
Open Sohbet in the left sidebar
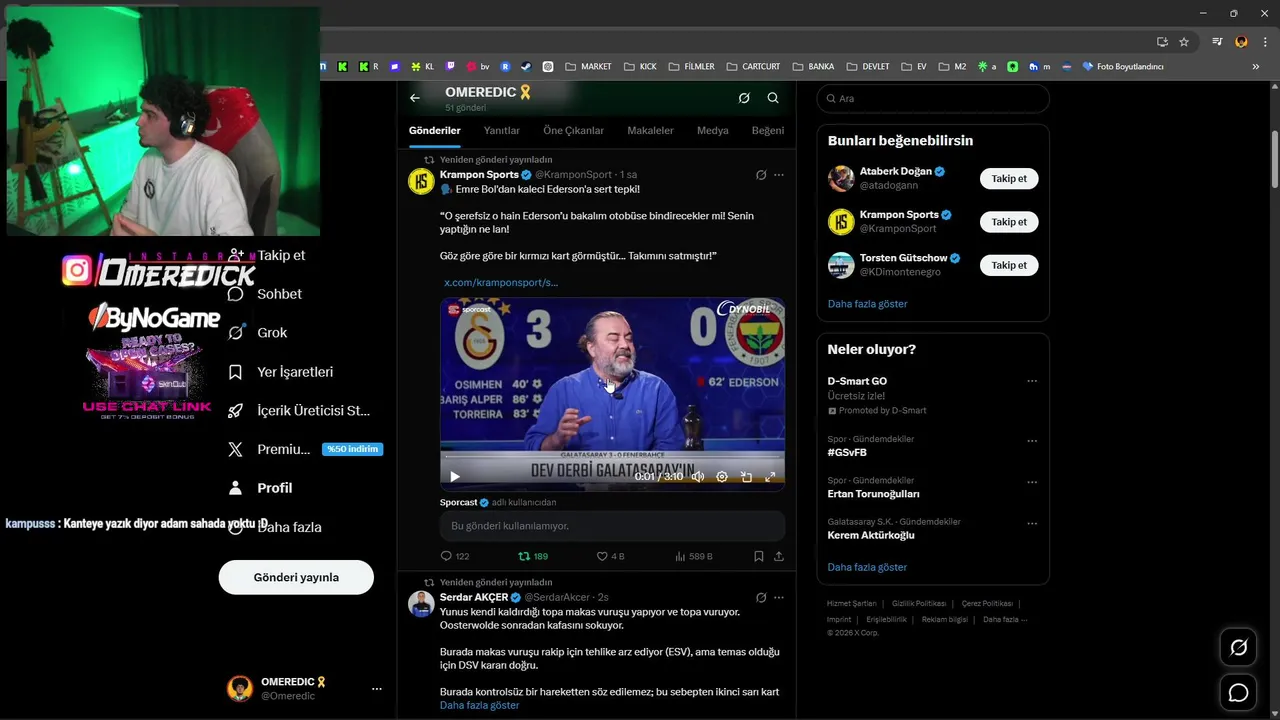(265, 294)
